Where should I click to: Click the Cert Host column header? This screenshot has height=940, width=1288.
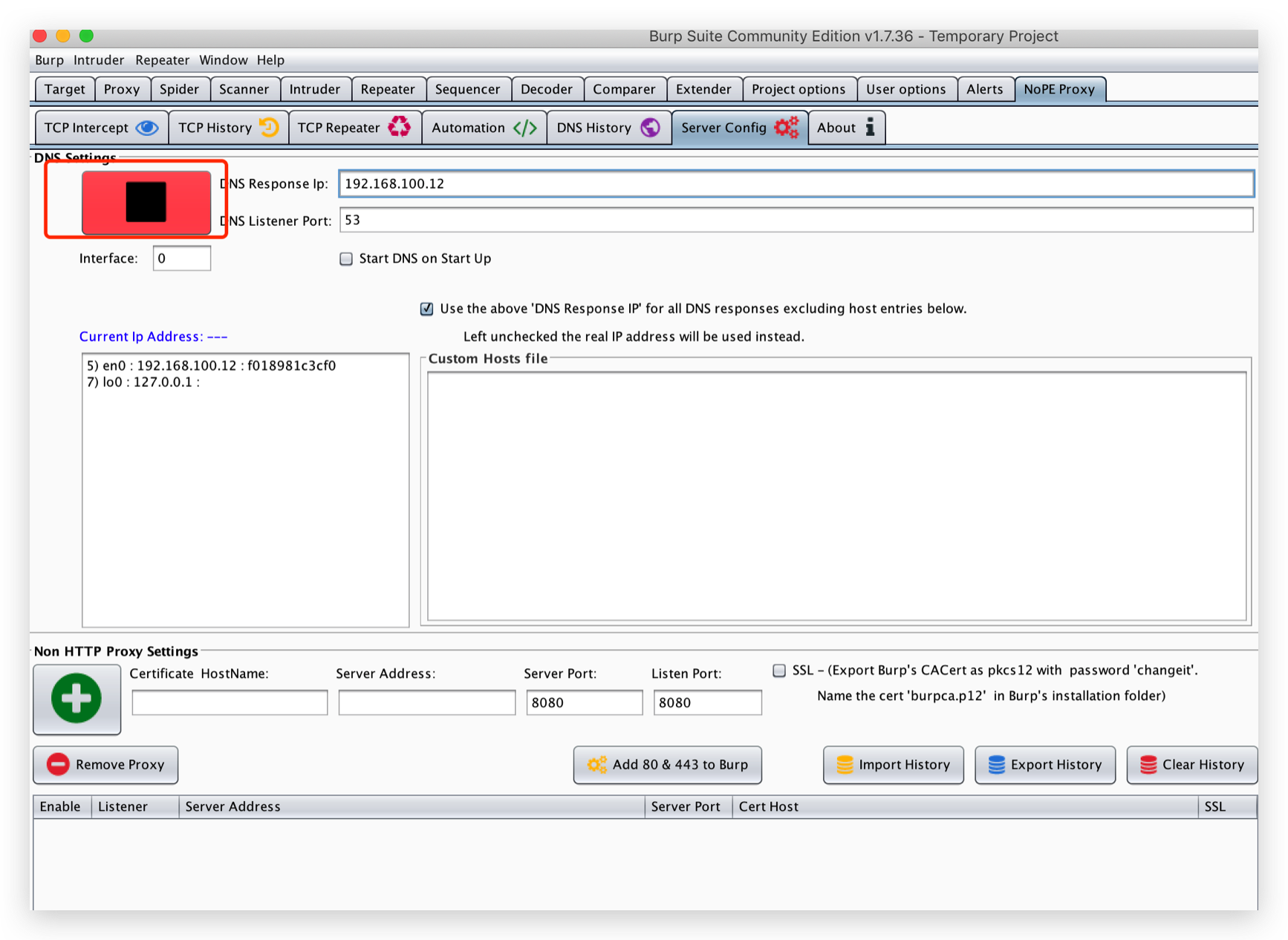tap(966, 807)
